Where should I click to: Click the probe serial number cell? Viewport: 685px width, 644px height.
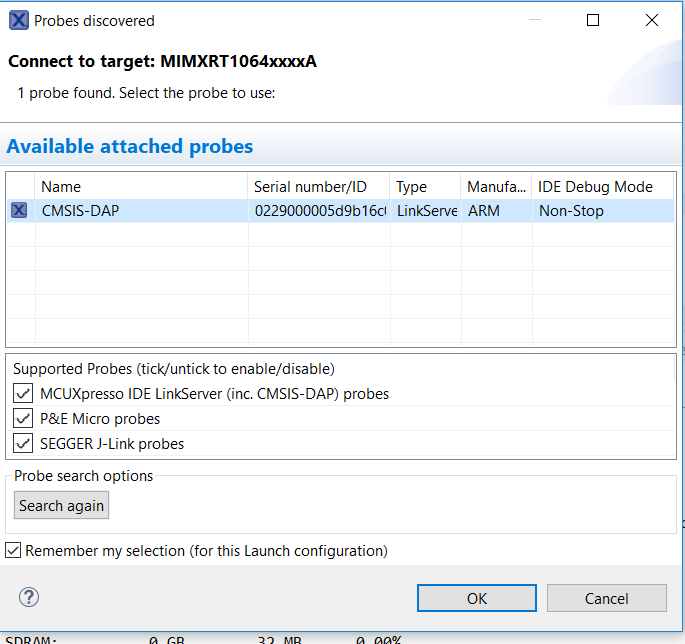pos(318,211)
